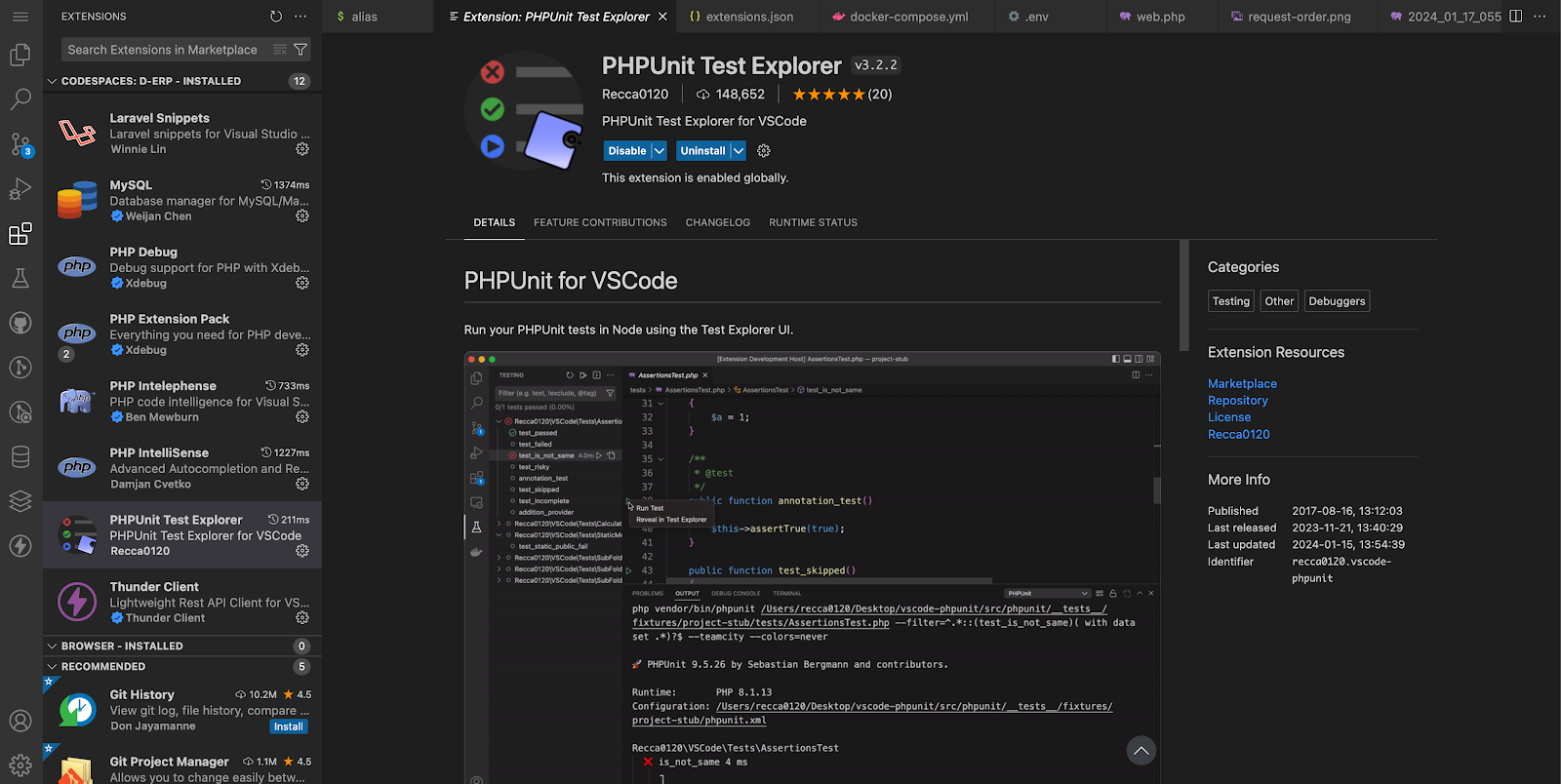Open the Thunder Client activity bar icon
1561x784 pixels.
(20, 546)
